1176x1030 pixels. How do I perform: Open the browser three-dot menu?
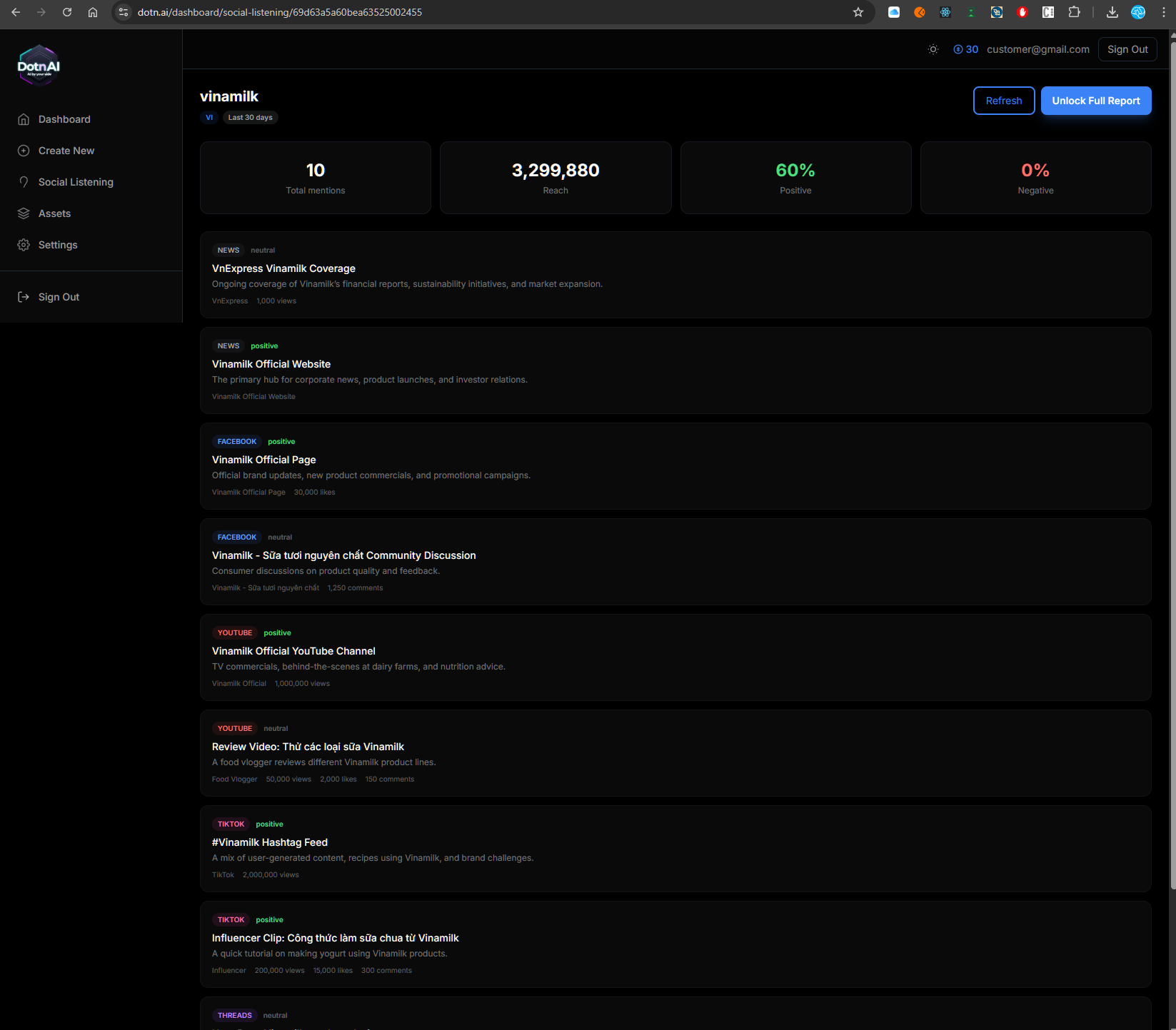[x=1164, y=12]
